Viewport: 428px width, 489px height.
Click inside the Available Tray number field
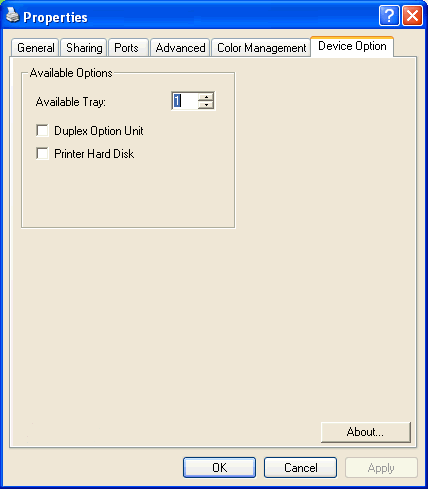(185, 101)
